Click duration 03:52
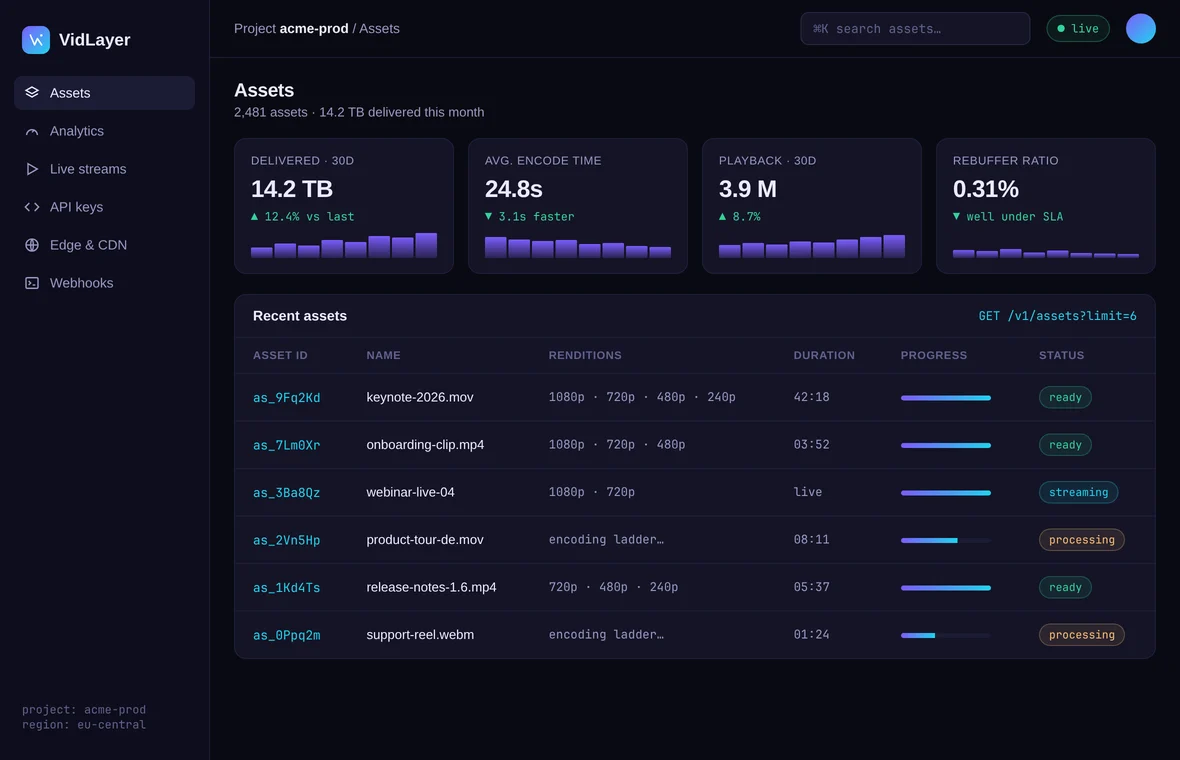Viewport: 1180px width, 760px height. click(811, 444)
